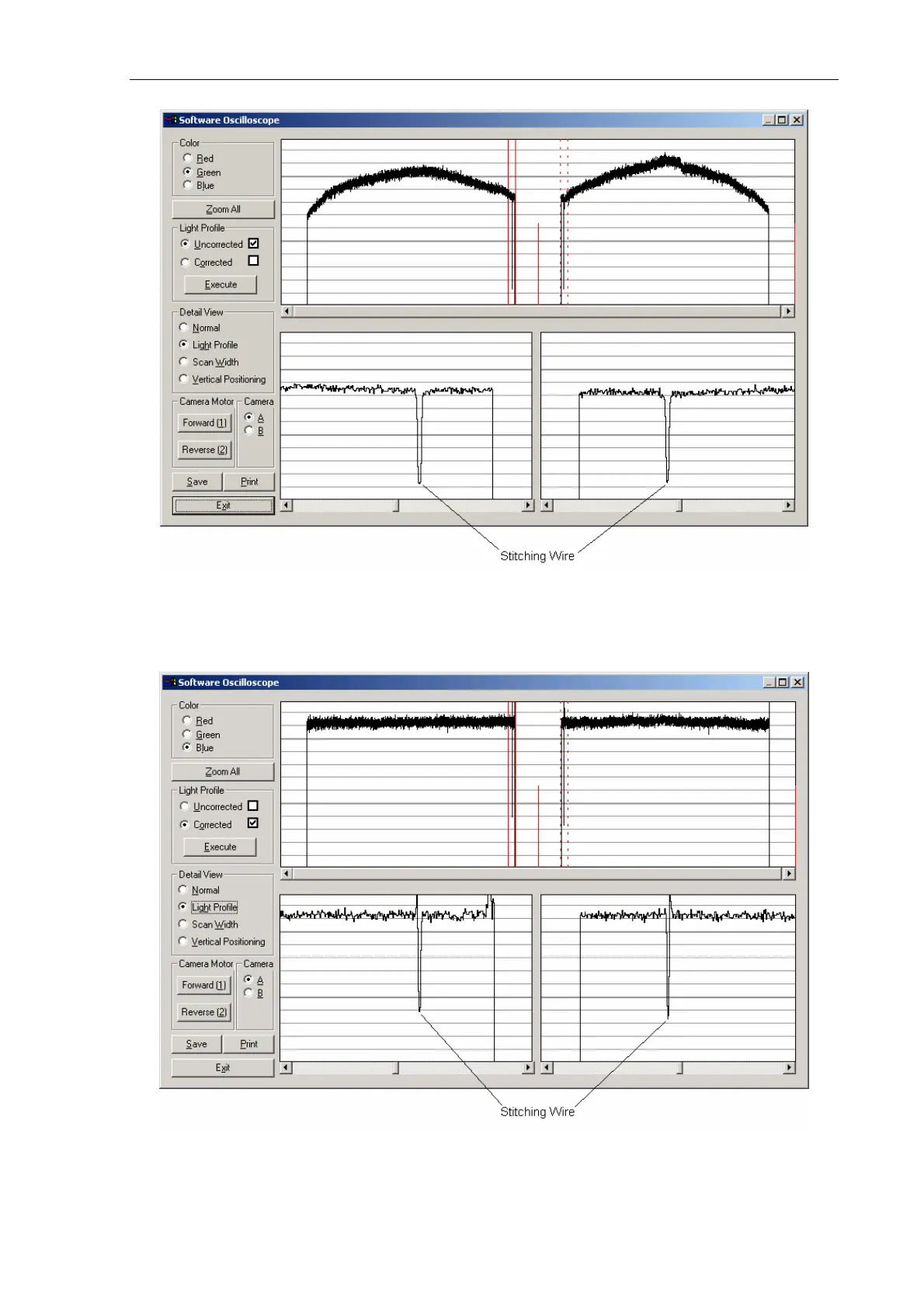Toggle Corrected checkbox in lower window
Viewport: 924px width, 1308px height.
[x=252, y=823]
